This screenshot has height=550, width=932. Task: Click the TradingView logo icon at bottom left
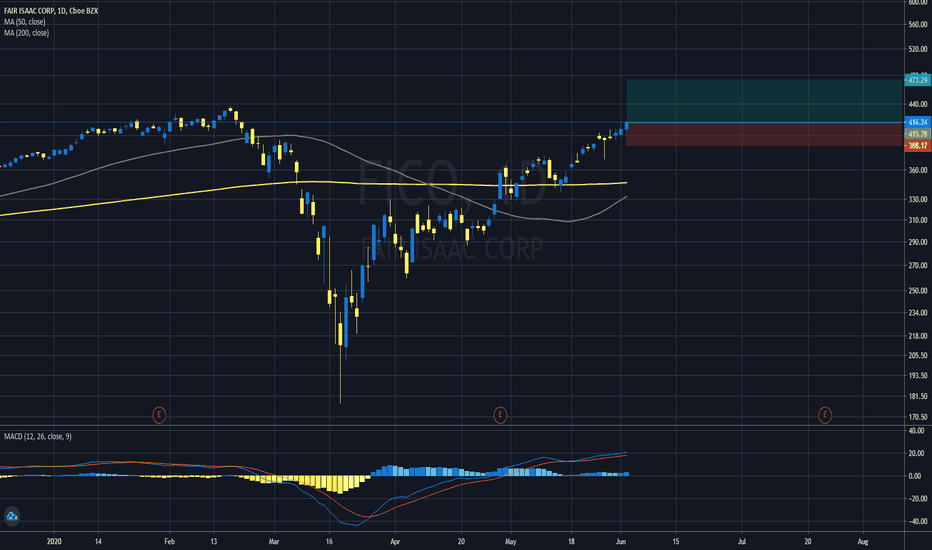pos(12,516)
